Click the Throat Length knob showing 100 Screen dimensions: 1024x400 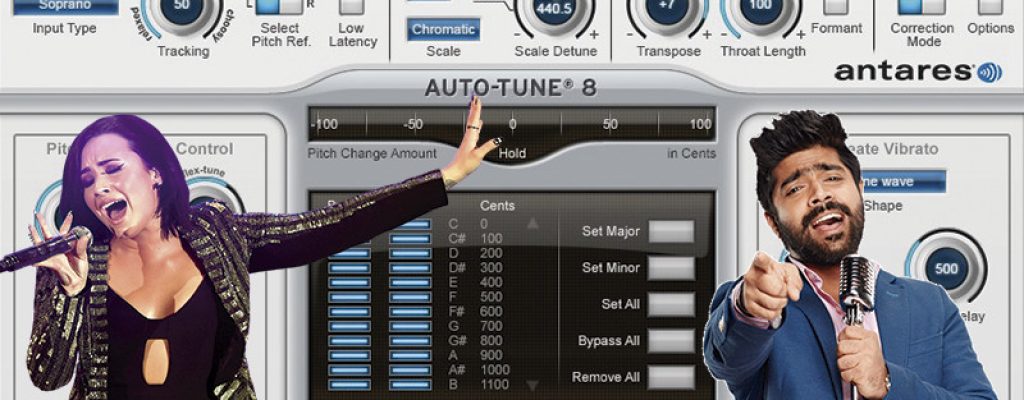point(761,12)
